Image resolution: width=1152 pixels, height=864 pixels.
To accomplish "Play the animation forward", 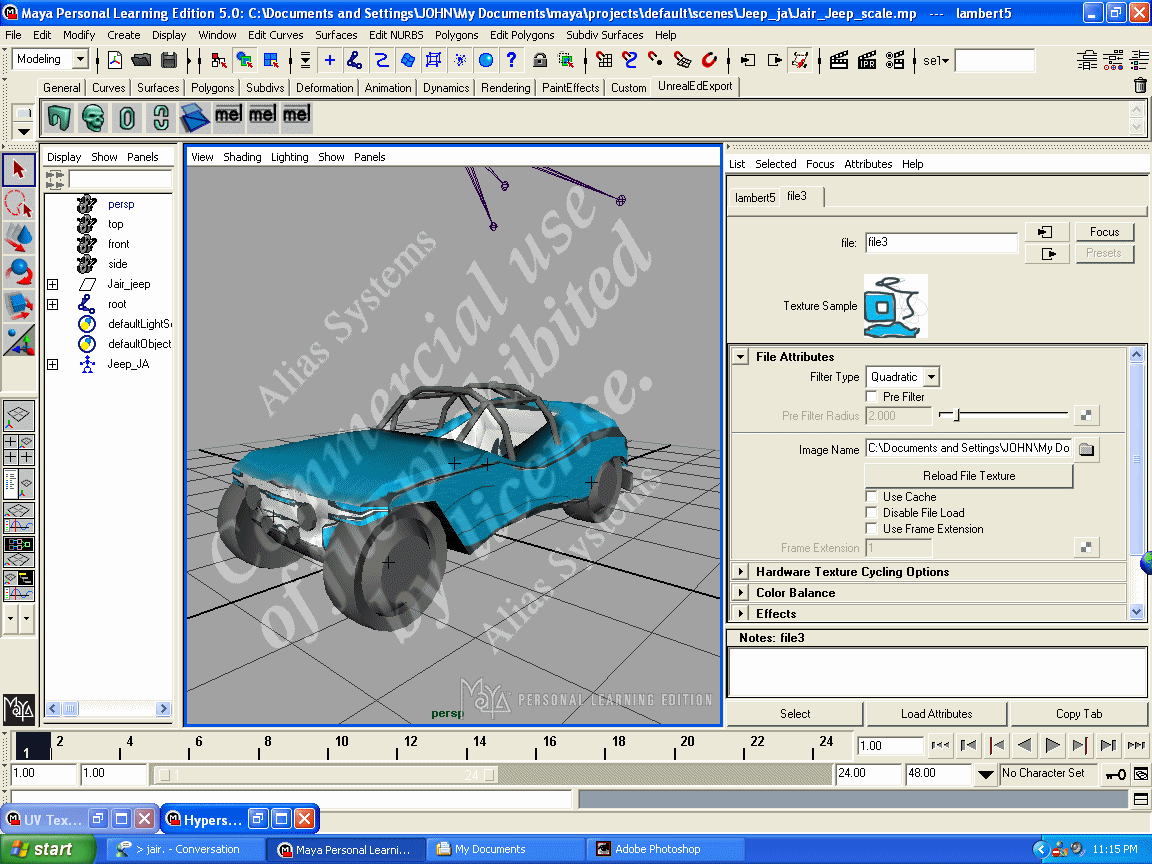I will 1051,746.
